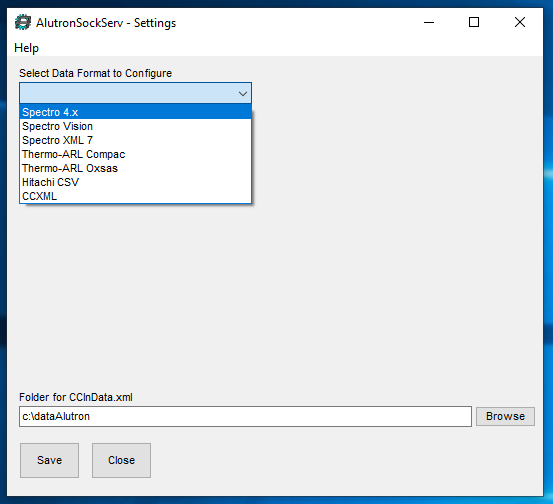This screenshot has width=553, height=504.
Task: Click the CCInData.xml folder path field
Action: pyautogui.click(x=245, y=417)
